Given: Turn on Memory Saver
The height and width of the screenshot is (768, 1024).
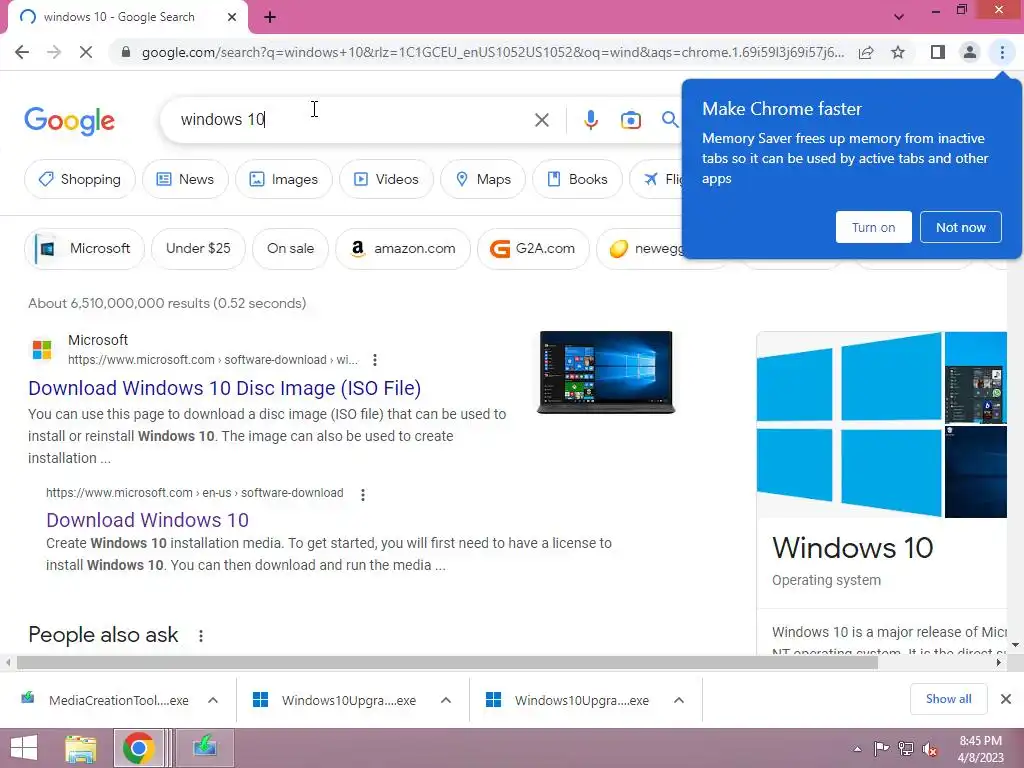Looking at the screenshot, I should pos(873,227).
